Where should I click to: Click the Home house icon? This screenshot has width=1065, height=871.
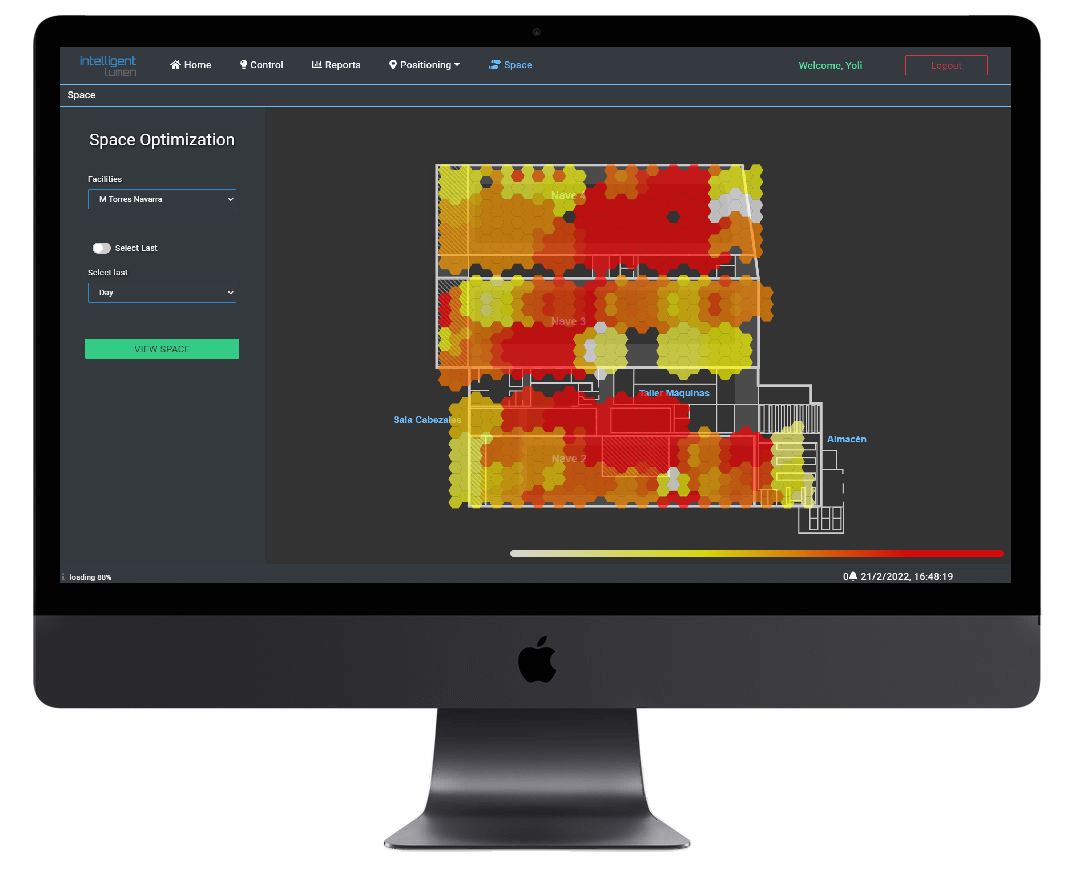coord(175,65)
